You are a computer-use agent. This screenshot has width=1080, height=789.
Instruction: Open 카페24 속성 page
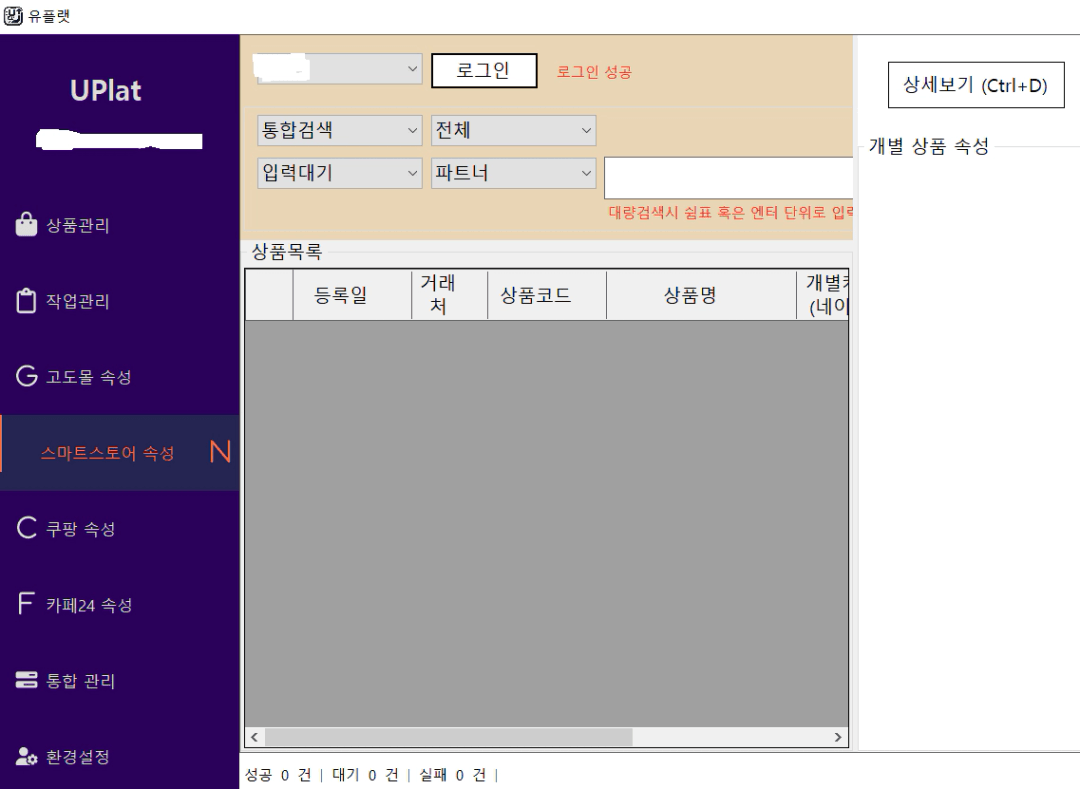pos(120,604)
